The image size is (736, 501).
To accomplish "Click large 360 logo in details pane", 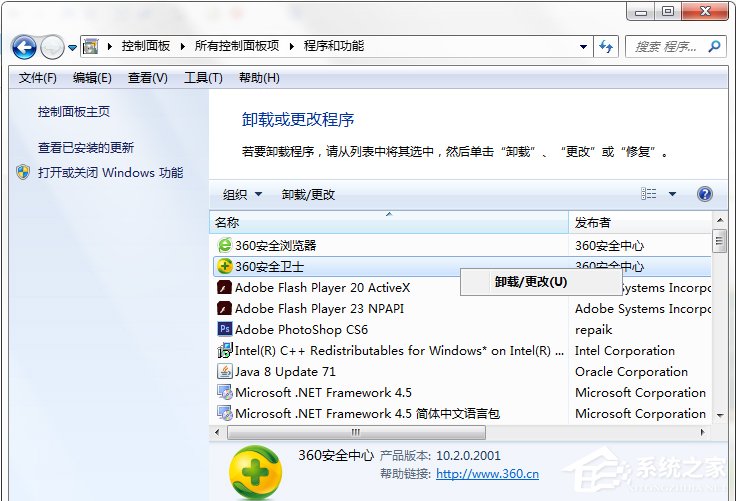I will [x=255, y=472].
